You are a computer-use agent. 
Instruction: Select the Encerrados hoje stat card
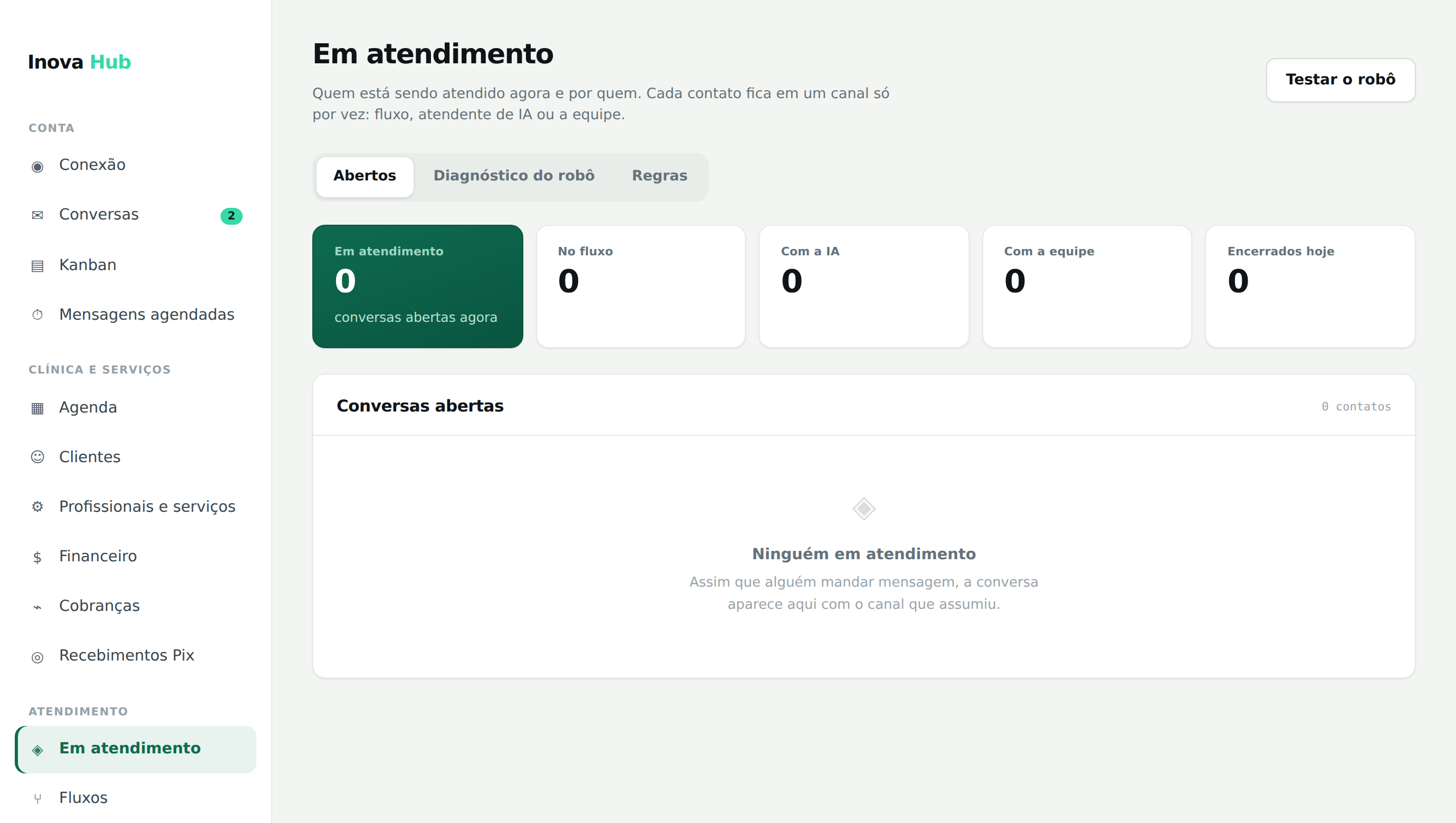[1310, 286]
